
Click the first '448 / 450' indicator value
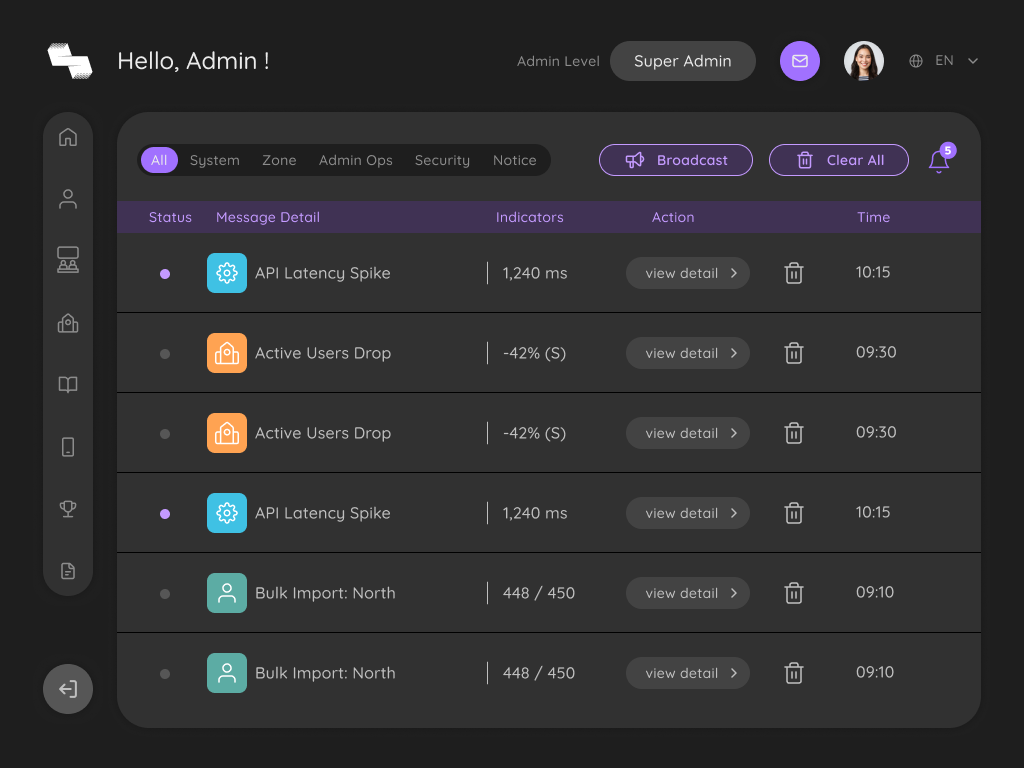click(x=539, y=593)
